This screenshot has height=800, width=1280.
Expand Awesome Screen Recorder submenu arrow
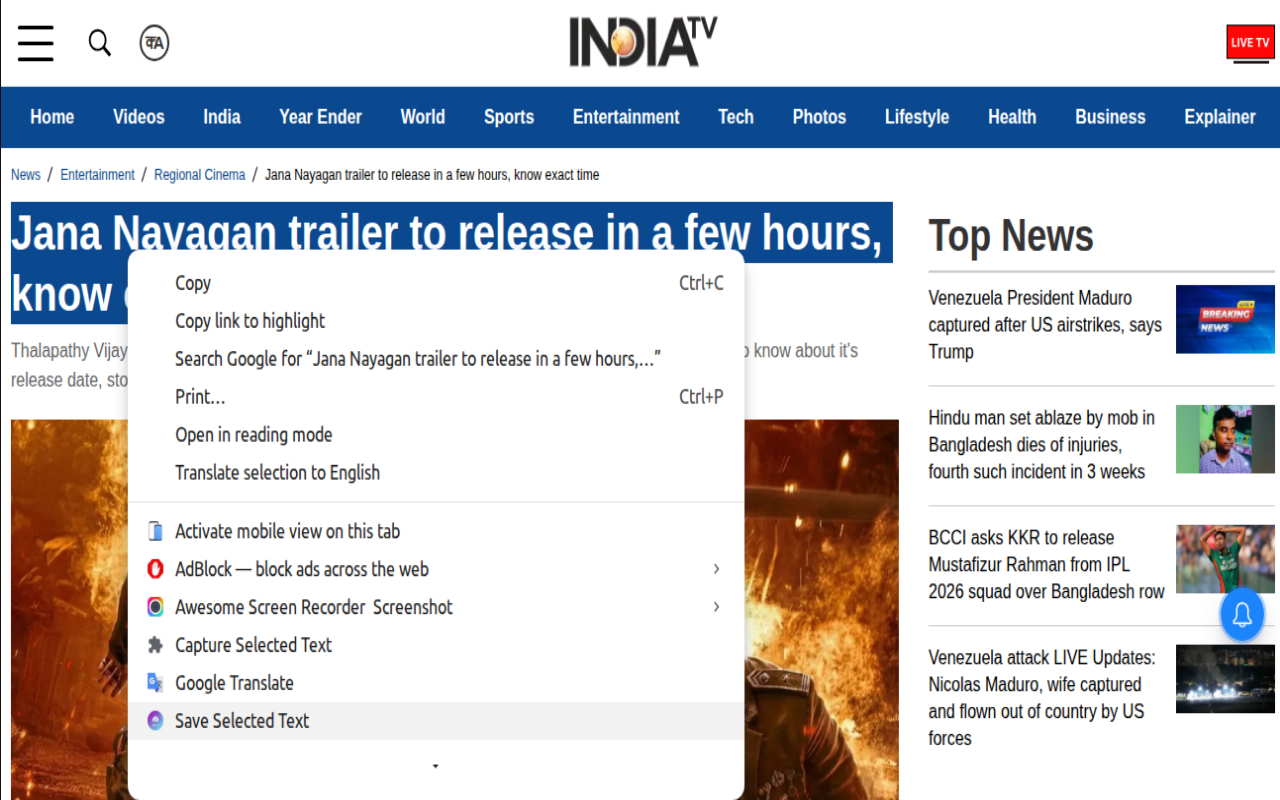716,607
